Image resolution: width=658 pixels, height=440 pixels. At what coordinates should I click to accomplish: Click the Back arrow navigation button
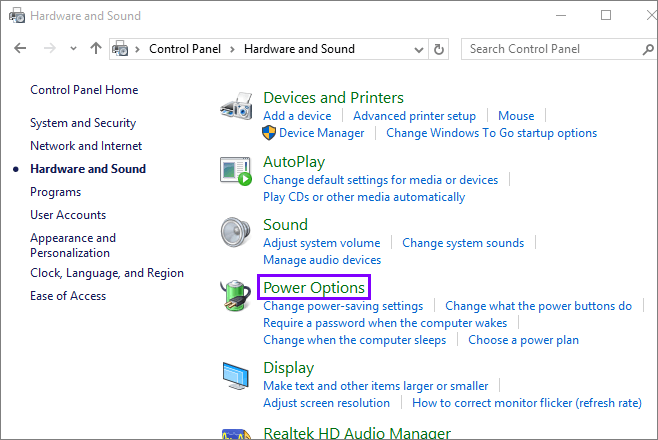click(22, 48)
